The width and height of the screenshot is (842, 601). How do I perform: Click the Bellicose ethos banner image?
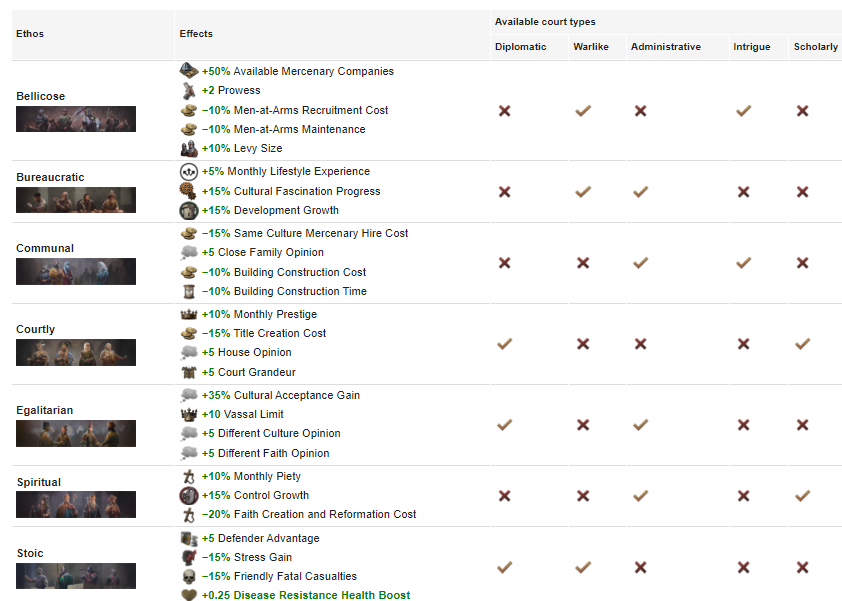pyautogui.click(x=76, y=119)
